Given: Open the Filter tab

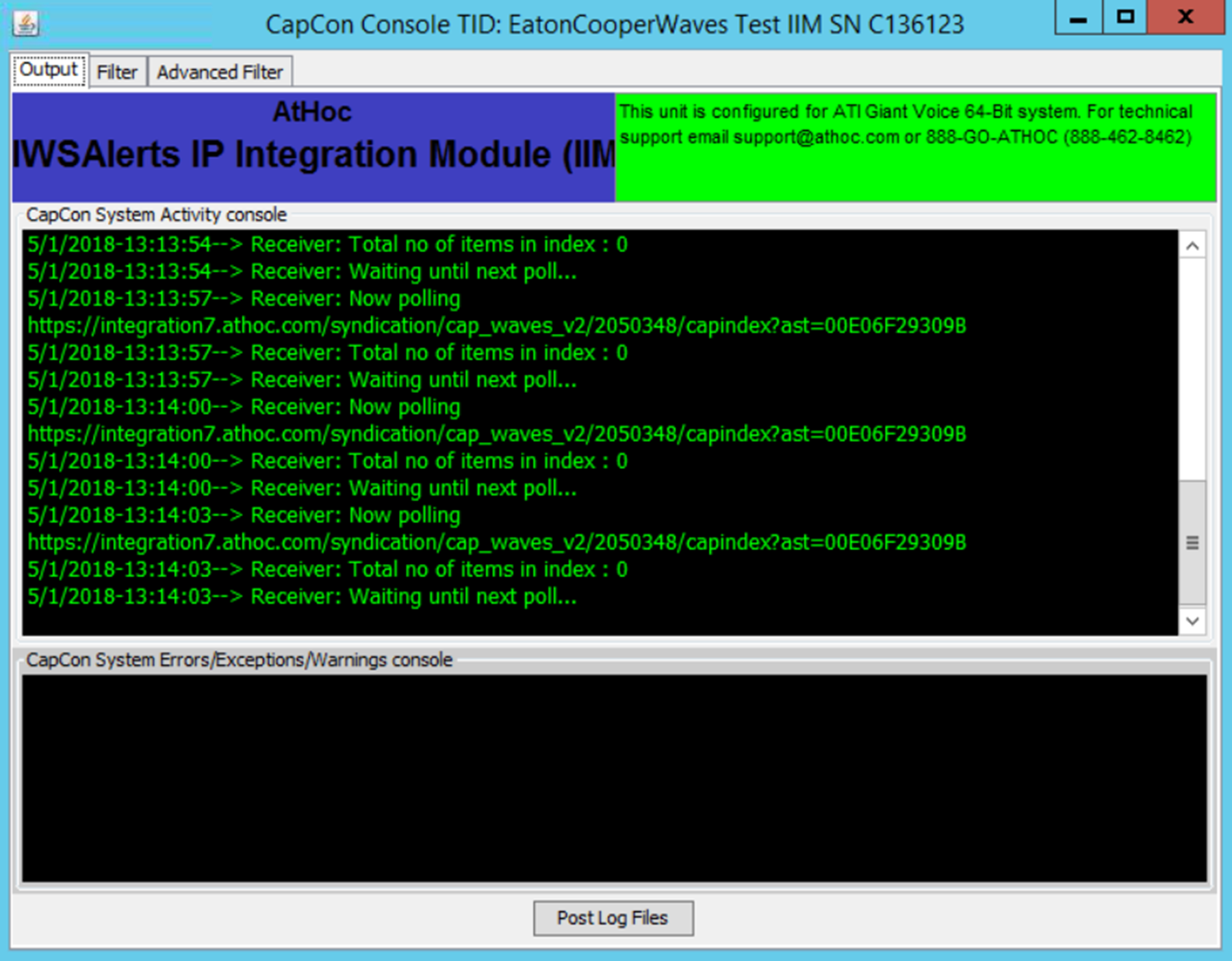Looking at the screenshot, I should coord(117,72).
